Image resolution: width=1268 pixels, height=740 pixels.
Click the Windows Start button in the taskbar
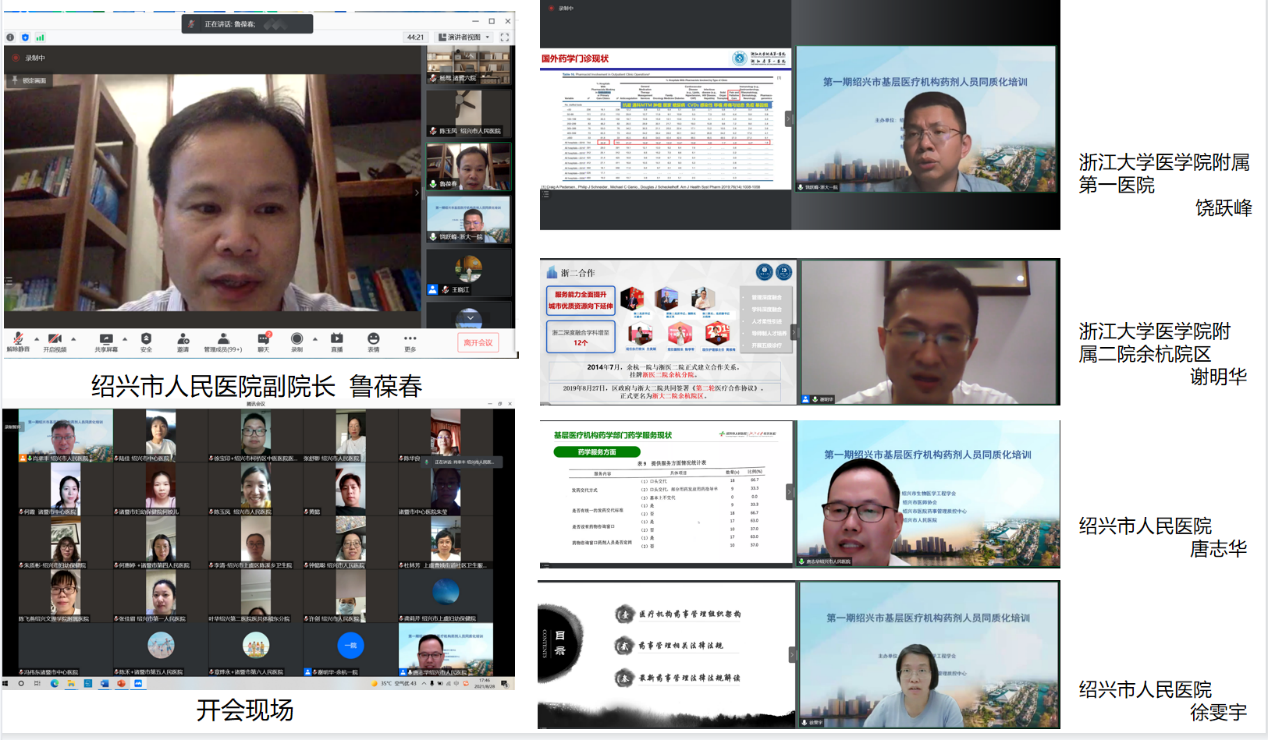tap(6, 683)
